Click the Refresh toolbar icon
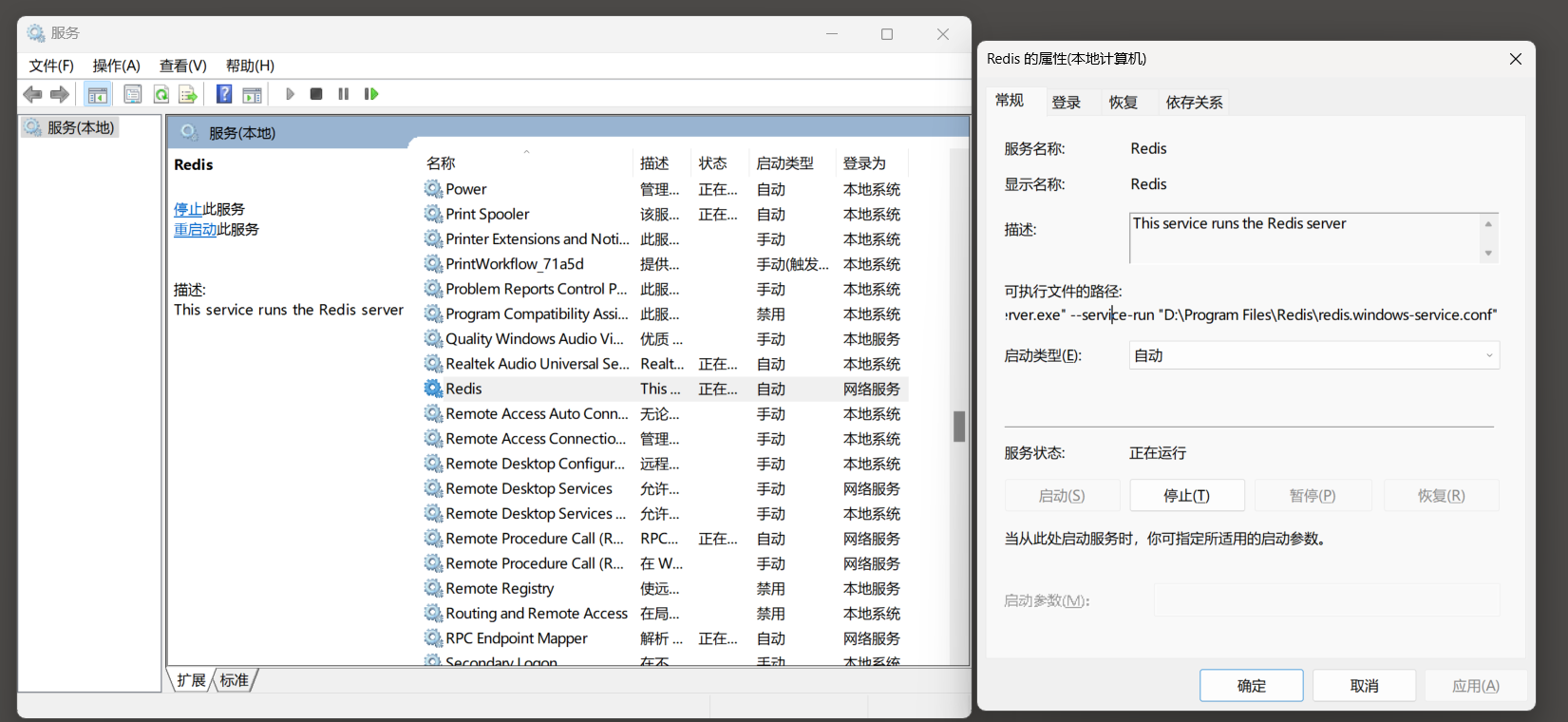The height and width of the screenshot is (722, 1568). (161, 94)
